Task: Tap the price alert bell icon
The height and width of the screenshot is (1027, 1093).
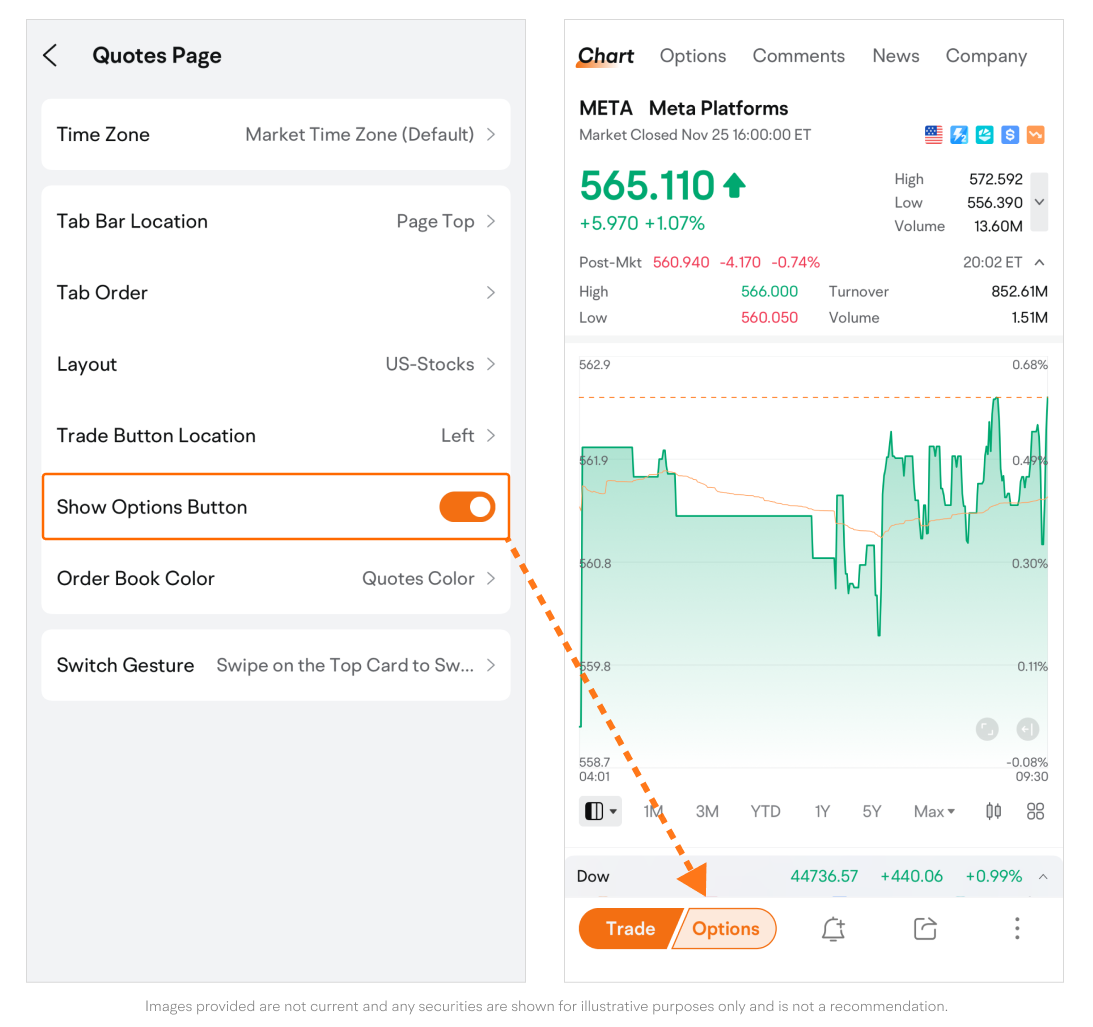Action: pyautogui.click(x=833, y=929)
